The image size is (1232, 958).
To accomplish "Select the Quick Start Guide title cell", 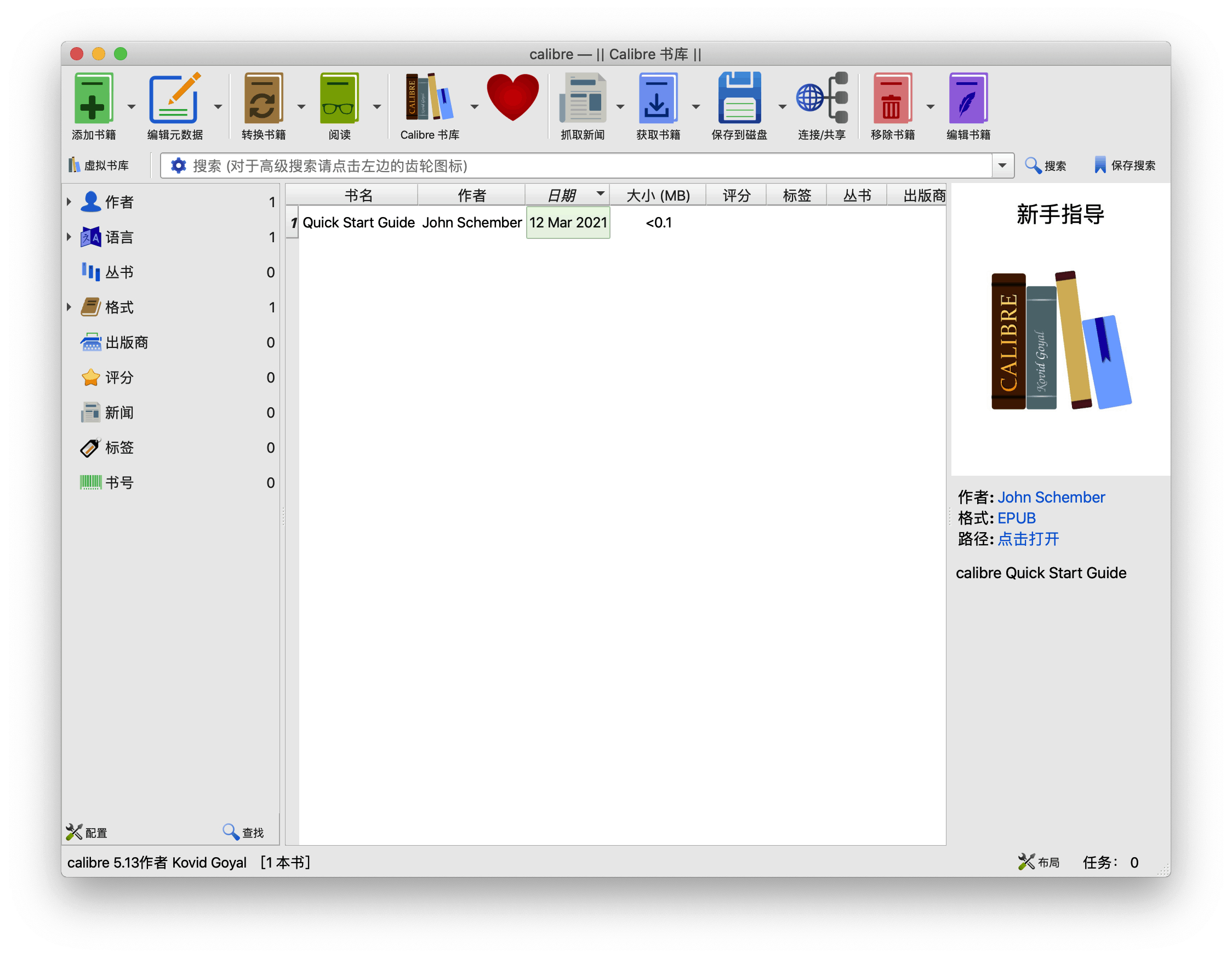I will click(359, 223).
